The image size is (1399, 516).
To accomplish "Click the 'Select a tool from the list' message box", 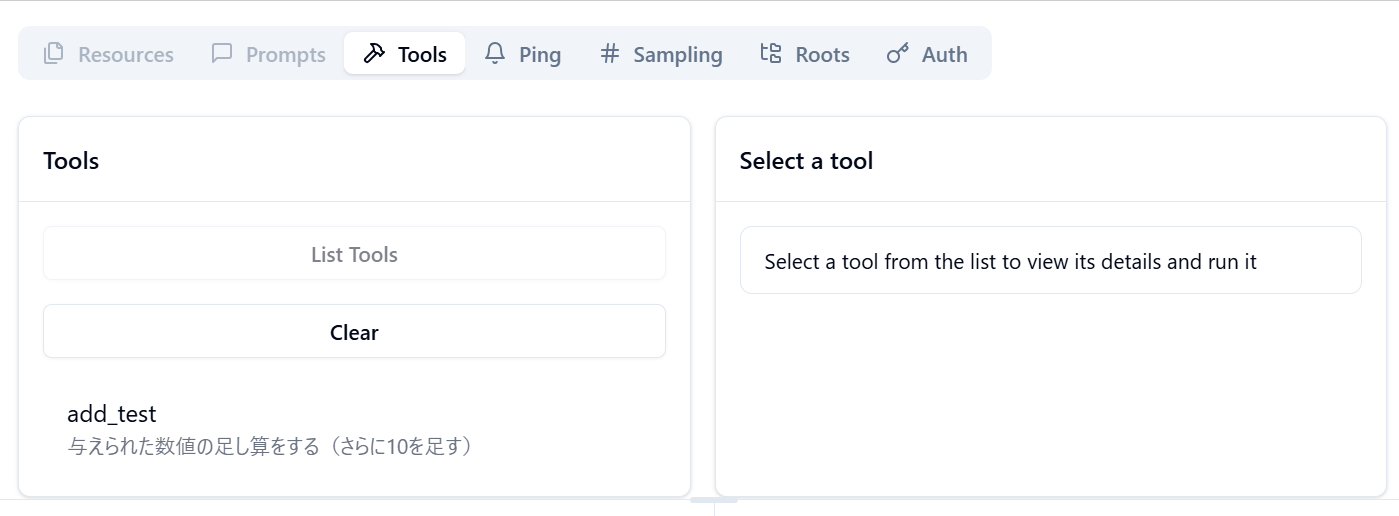I will pos(1050,261).
